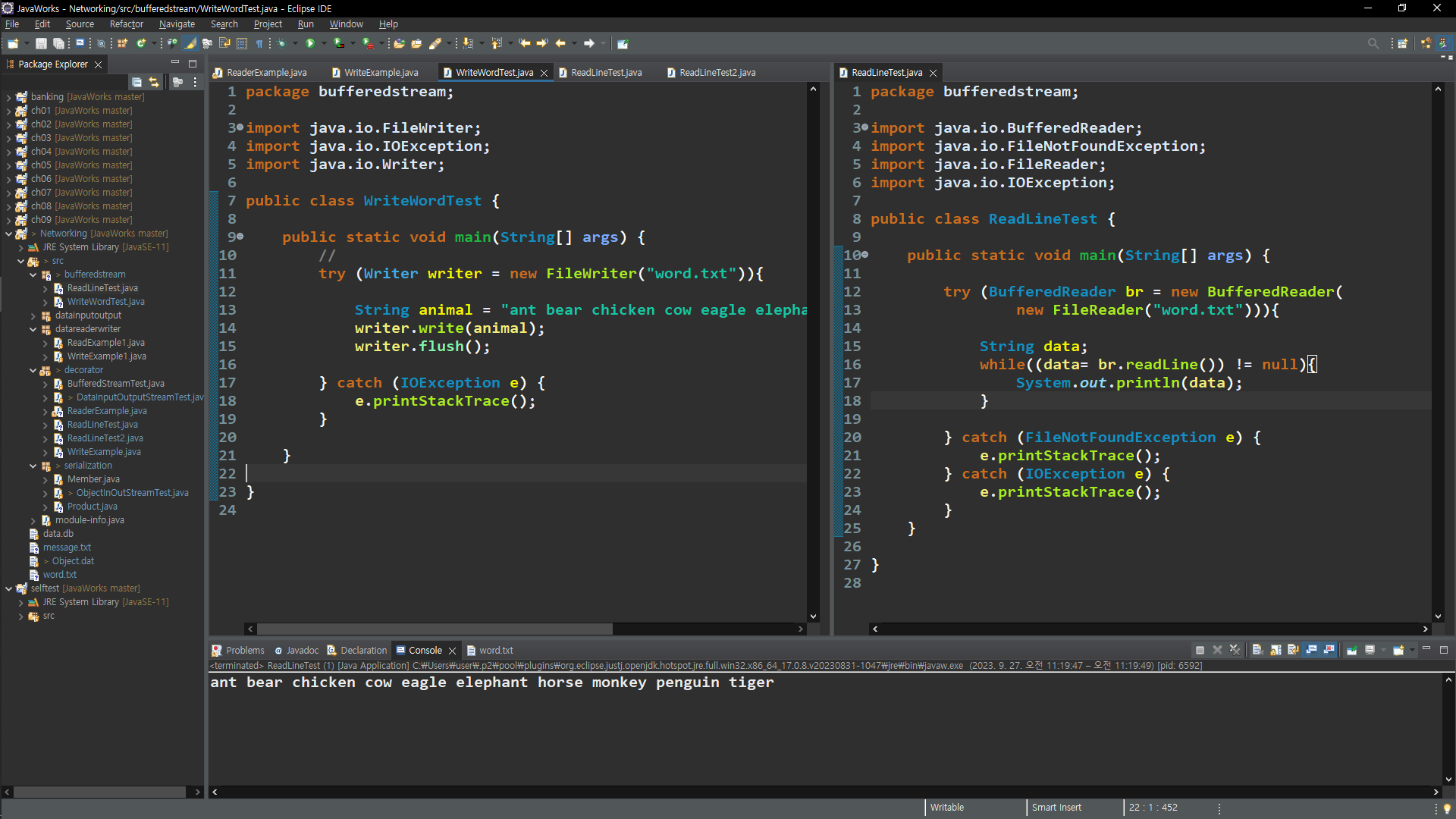
Task: Click the Search magnifier icon top right
Action: tap(1373, 43)
